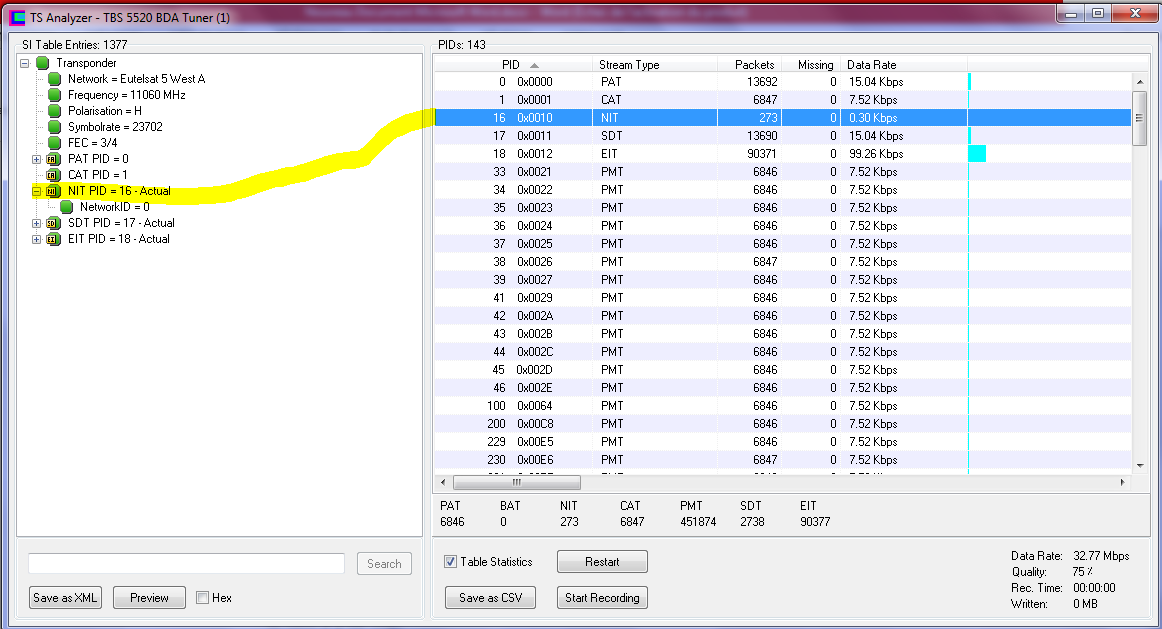The width and height of the screenshot is (1162, 629).
Task: Click the TS Analyzer title bar icon
Action: pyautogui.click(x=17, y=17)
